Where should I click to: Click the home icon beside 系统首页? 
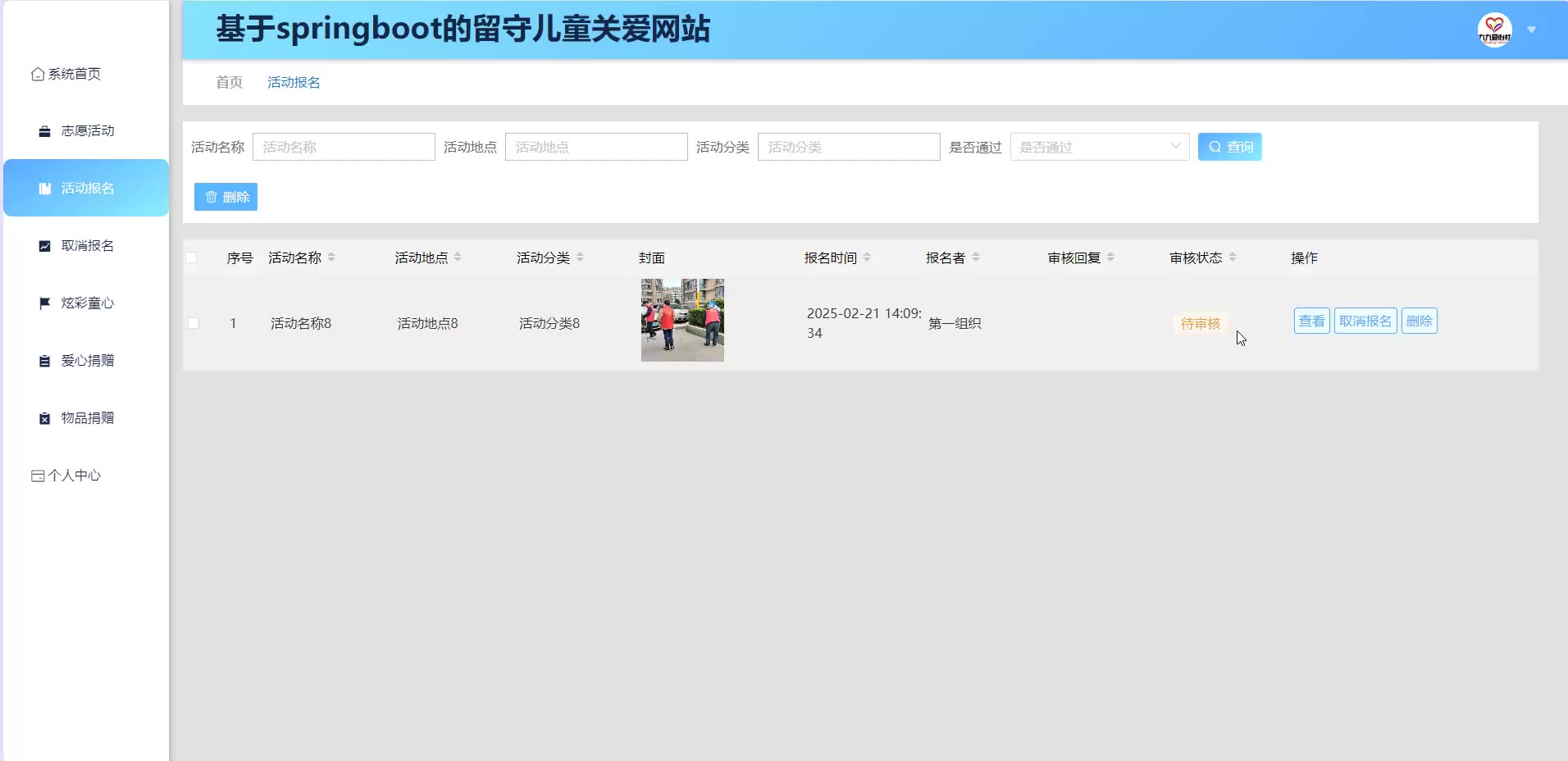(38, 75)
